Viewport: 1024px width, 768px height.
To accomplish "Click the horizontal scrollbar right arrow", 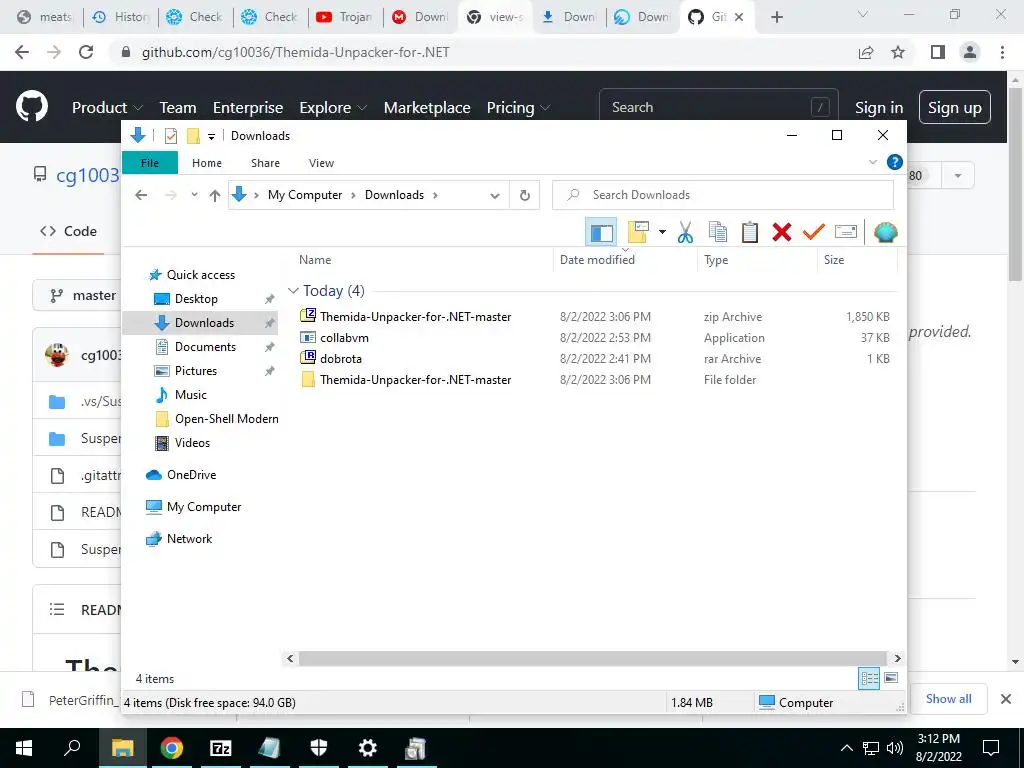I will tap(897, 658).
